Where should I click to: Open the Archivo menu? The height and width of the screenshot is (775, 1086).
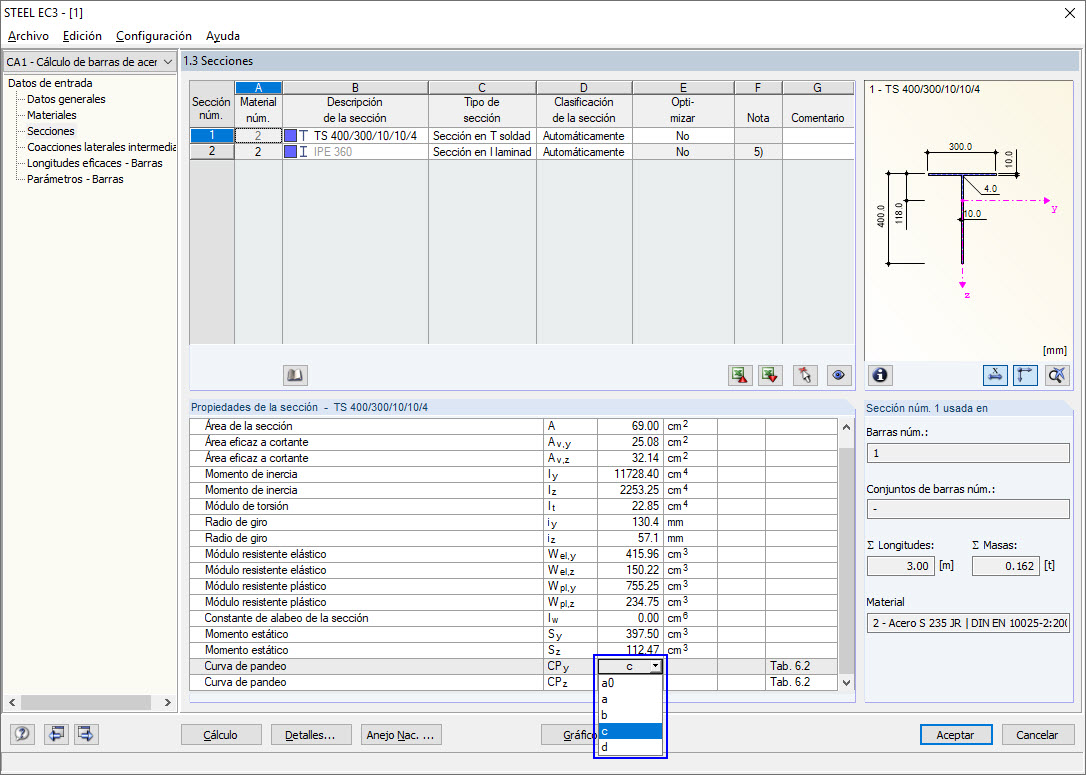(28, 36)
